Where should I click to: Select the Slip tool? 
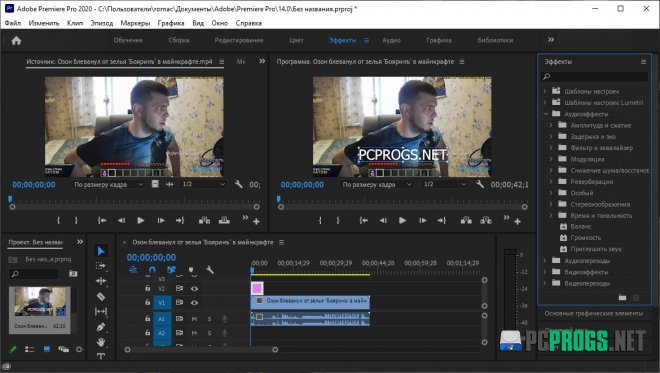(101, 312)
